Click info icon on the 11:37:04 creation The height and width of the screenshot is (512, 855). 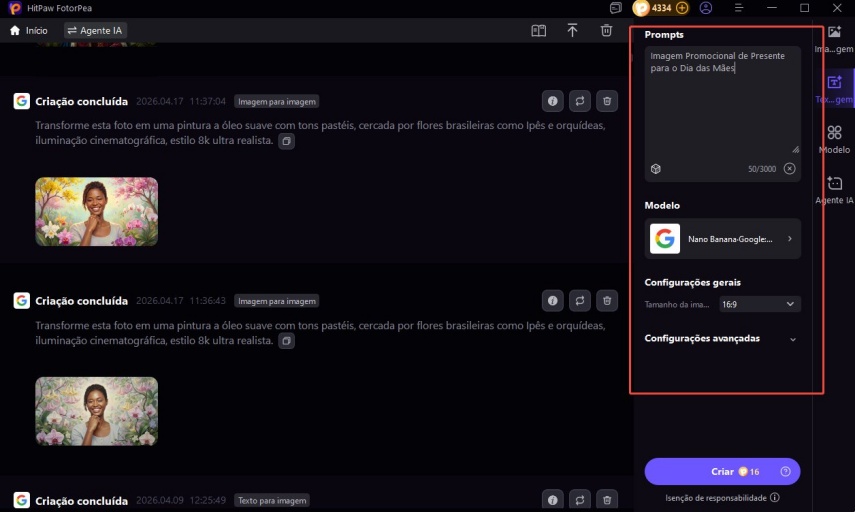coord(551,101)
